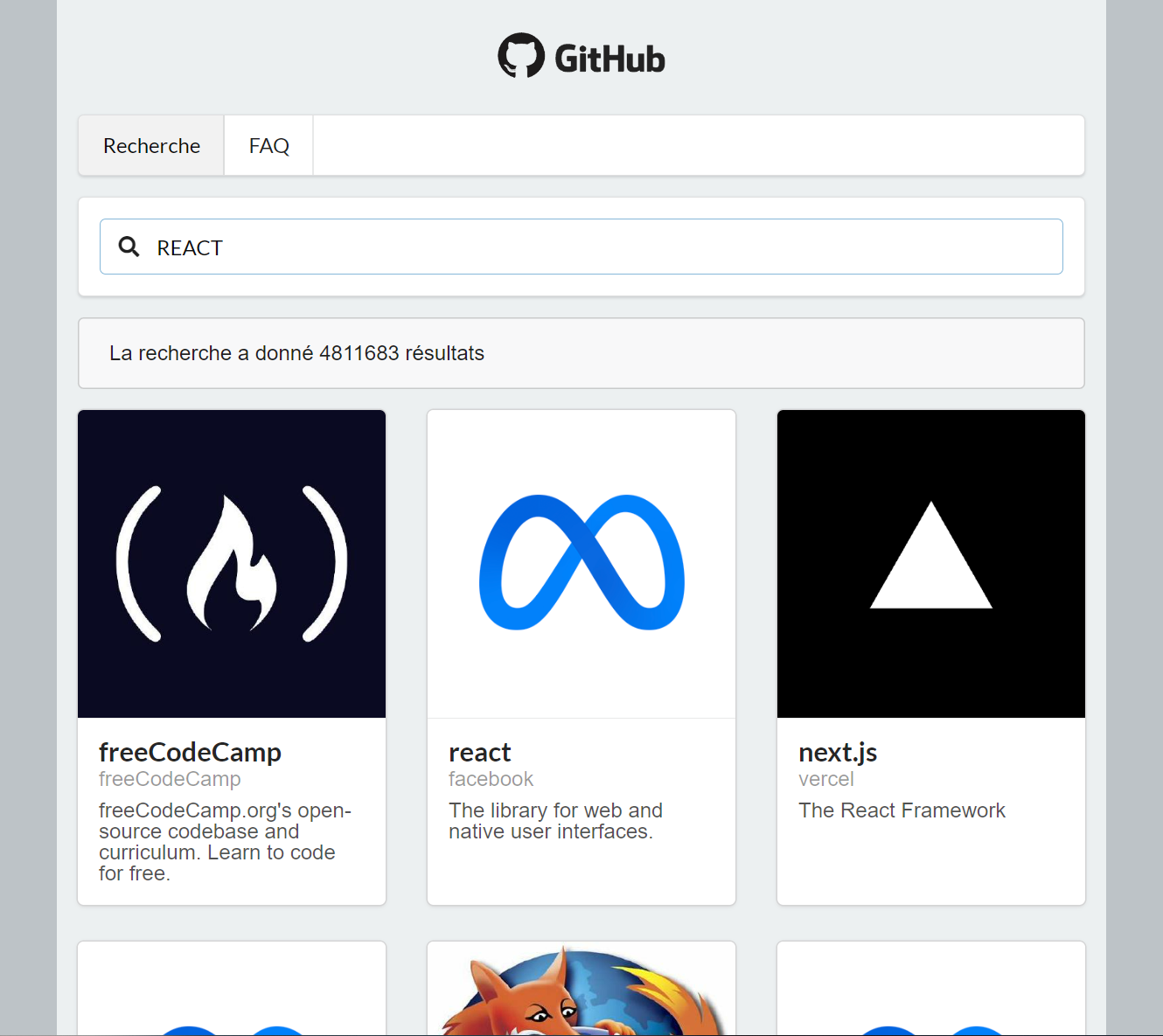Click the Meta infinity logo image
1163x1036 pixels.
tap(581, 564)
